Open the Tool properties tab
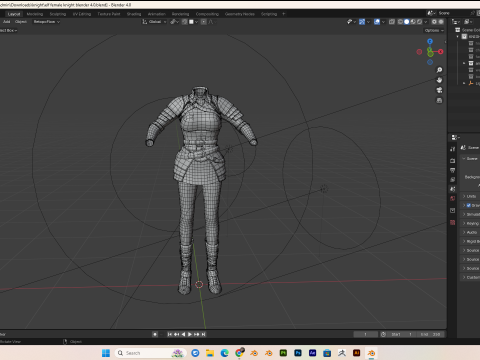480x360 pixels. click(452, 149)
